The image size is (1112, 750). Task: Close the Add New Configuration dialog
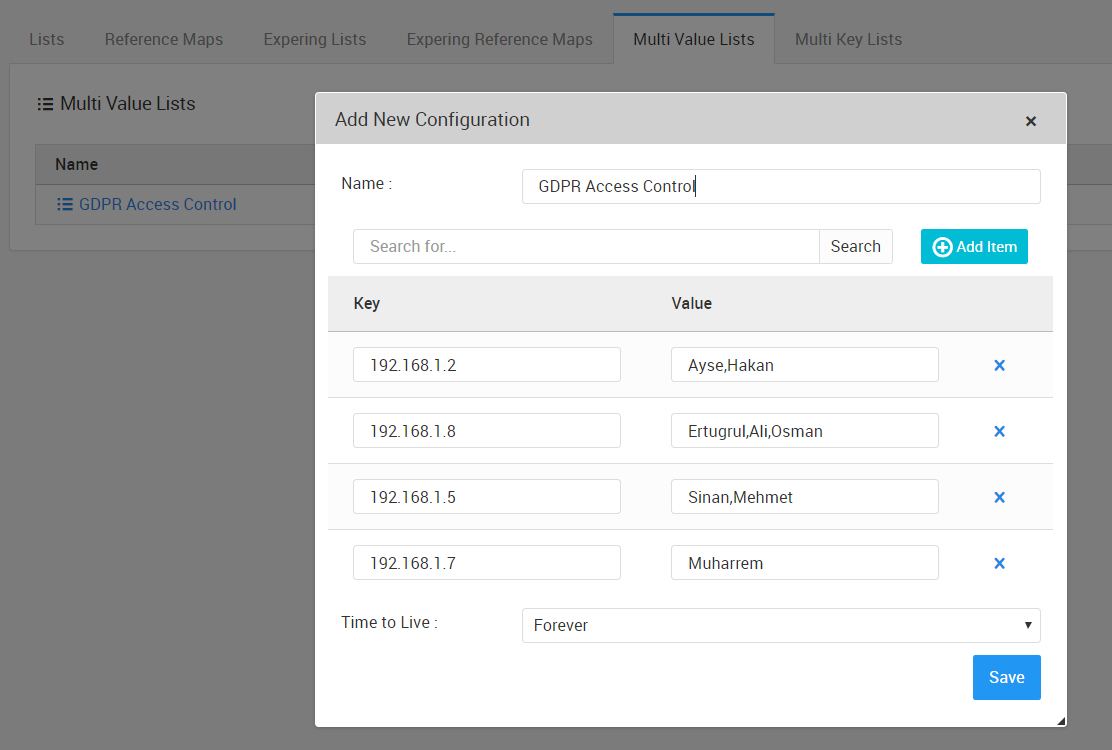pyautogui.click(x=1030, y=121)
